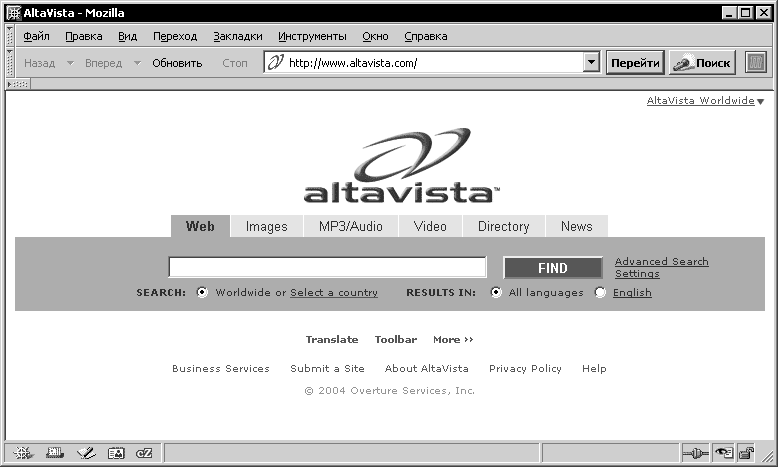Open ChatZilla cZ icon in status bar
This screenshot has width=778, height=467.
(144, 453)
